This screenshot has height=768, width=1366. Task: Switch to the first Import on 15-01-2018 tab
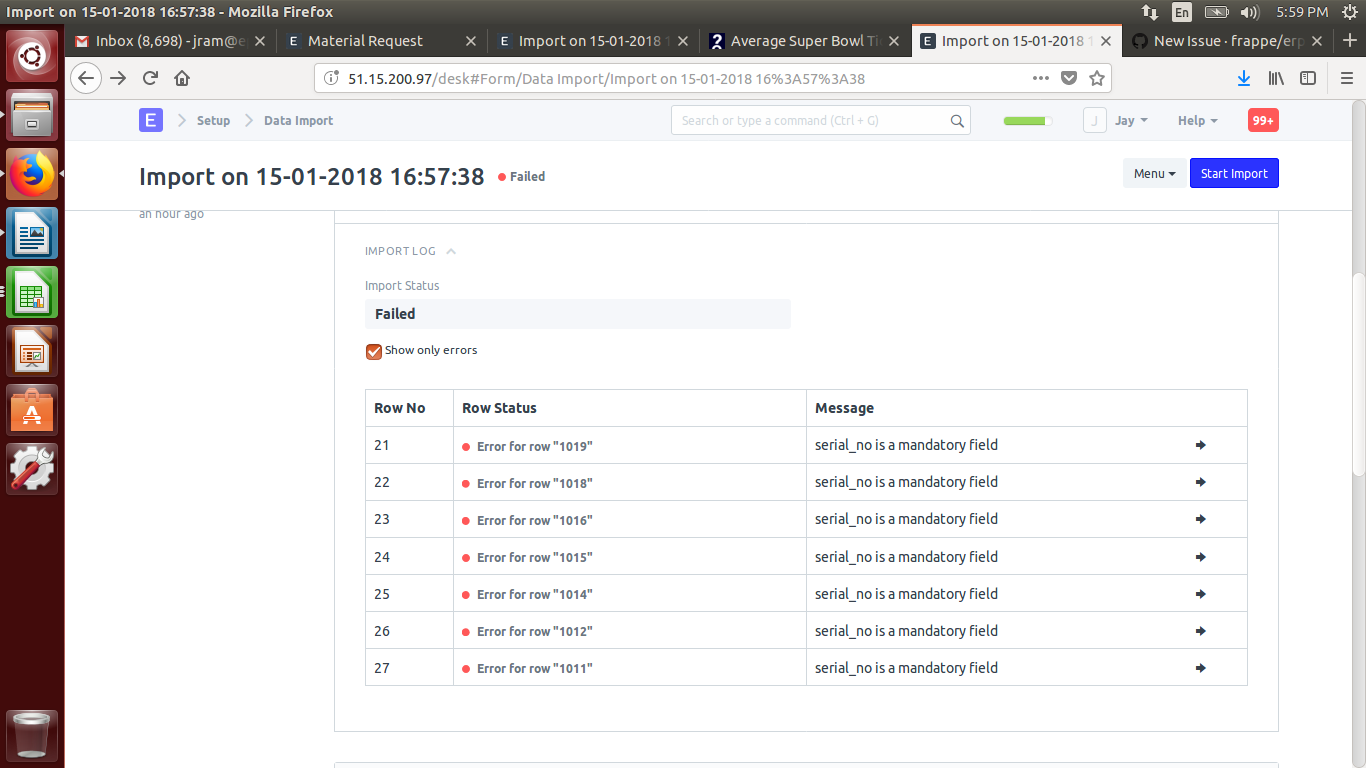click(594, 41)
